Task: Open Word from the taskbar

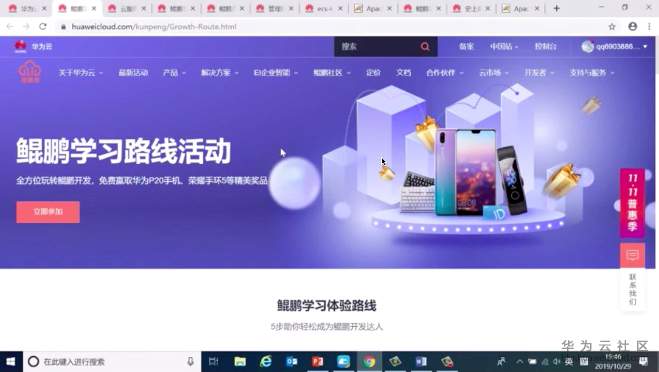Action: [421, 361]
